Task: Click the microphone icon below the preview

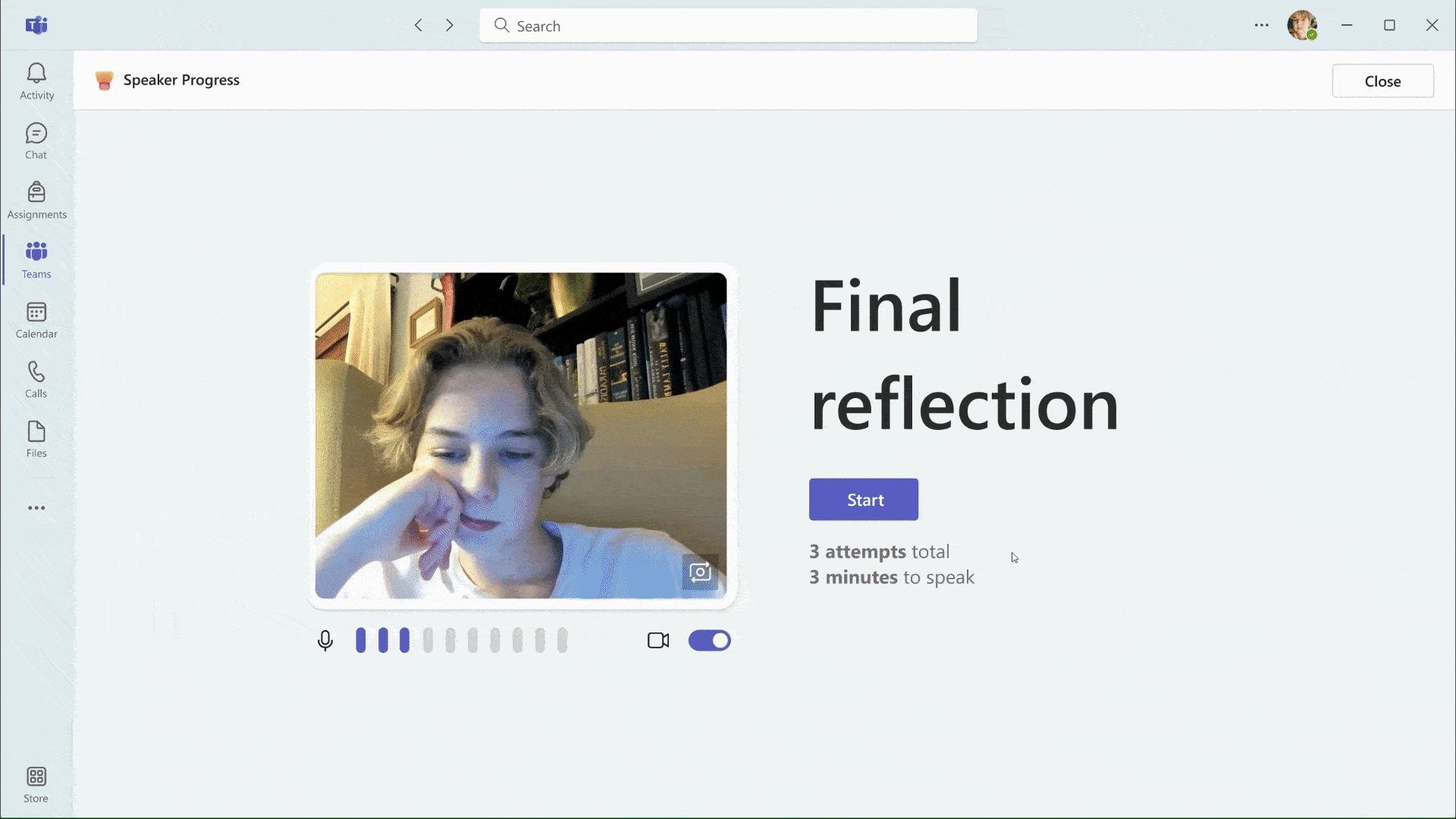Action: point(325,641)
